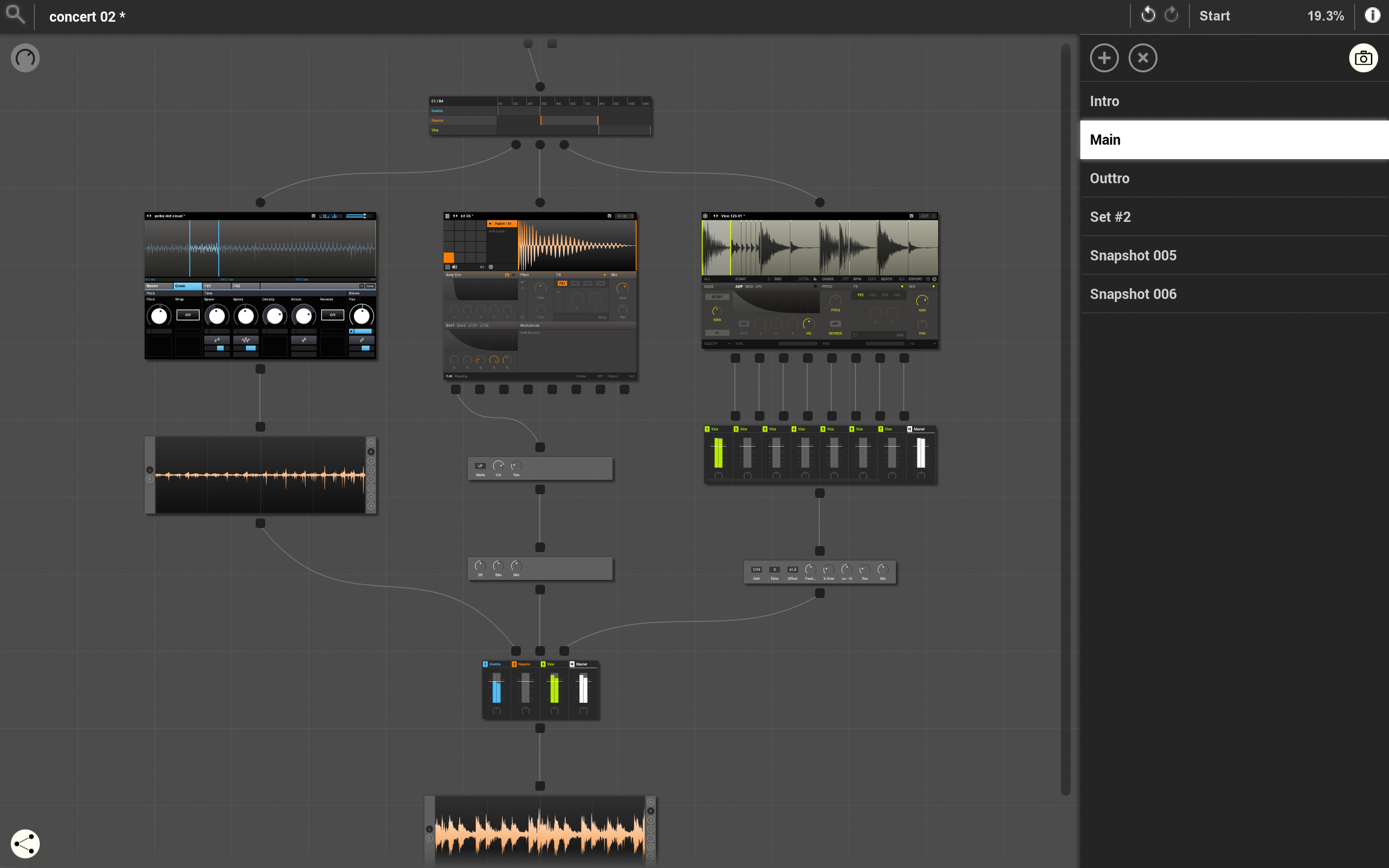
Task: Click the DETECT slice button
Action: 717,297
